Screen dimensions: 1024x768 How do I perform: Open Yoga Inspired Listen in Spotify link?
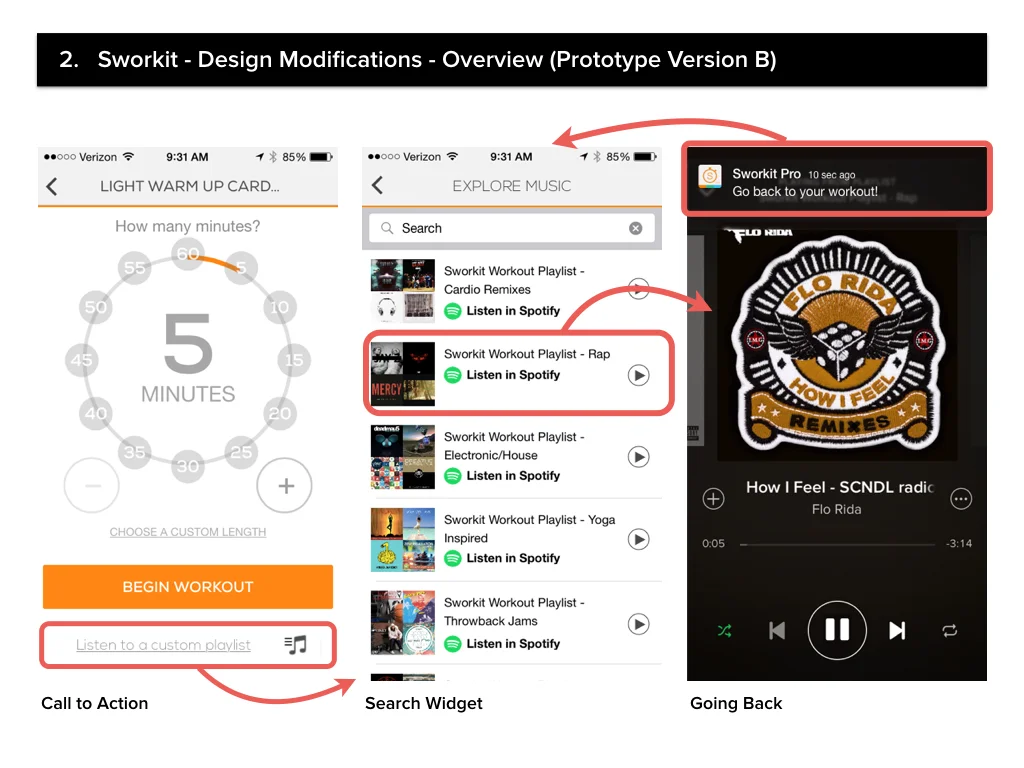pyautogui.click(x=502, y=558)
